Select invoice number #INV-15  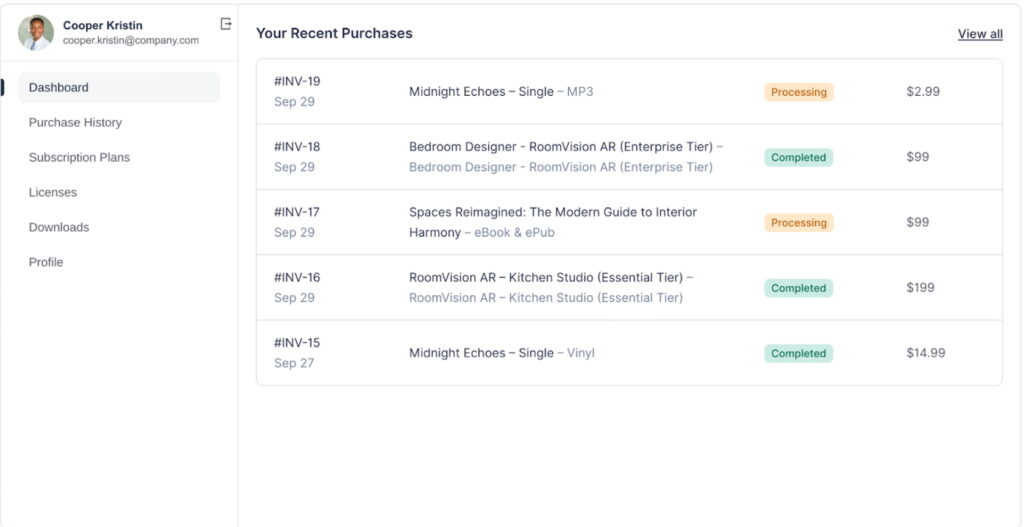(x=297, y=343)
